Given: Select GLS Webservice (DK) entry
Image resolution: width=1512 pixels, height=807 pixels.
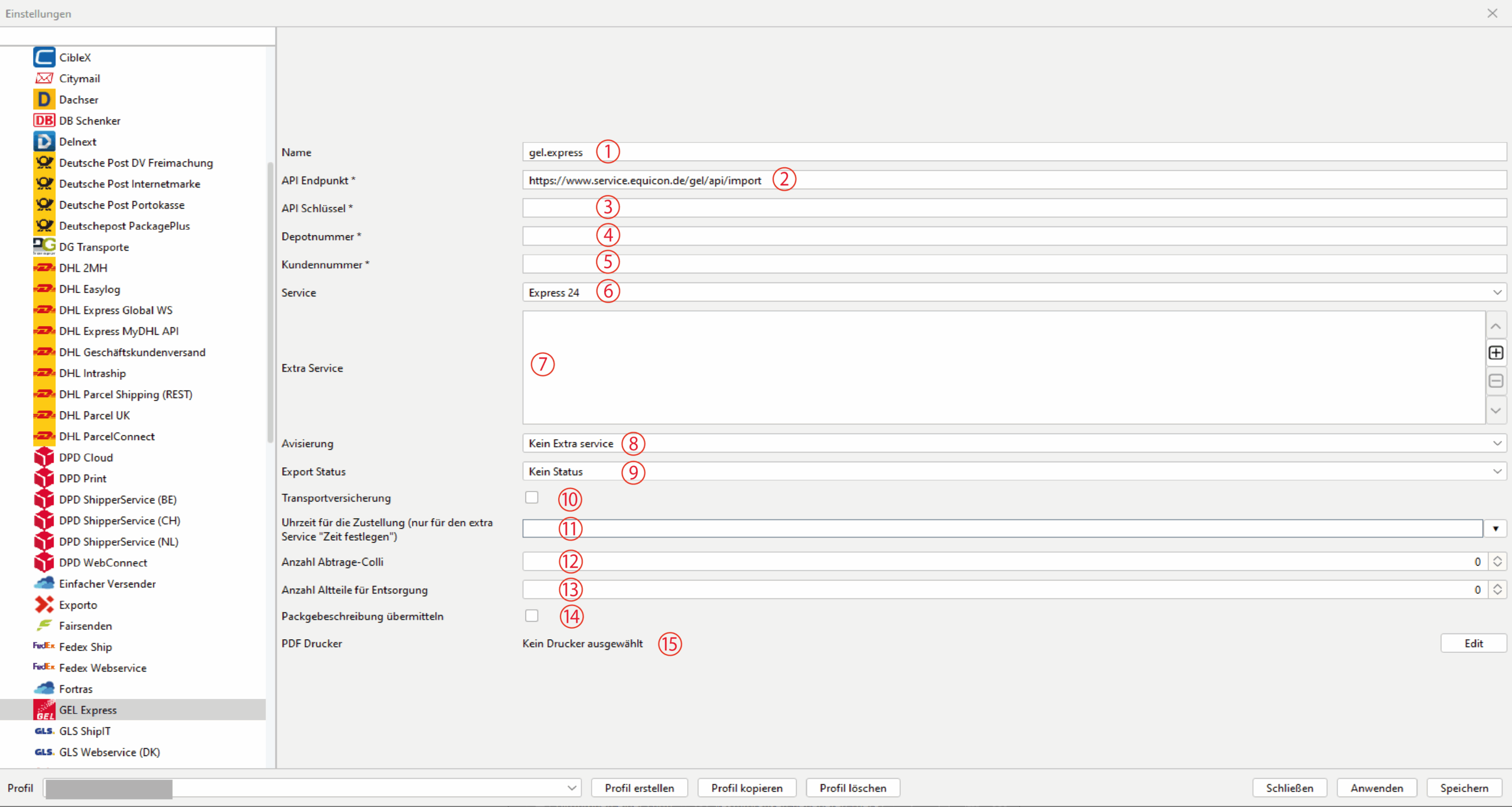Looking at the screenshot, I should tap(110, 751).
